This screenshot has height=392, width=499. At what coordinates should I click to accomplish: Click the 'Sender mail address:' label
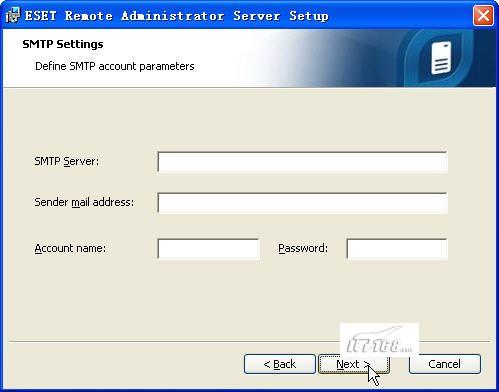pos(84,202)
